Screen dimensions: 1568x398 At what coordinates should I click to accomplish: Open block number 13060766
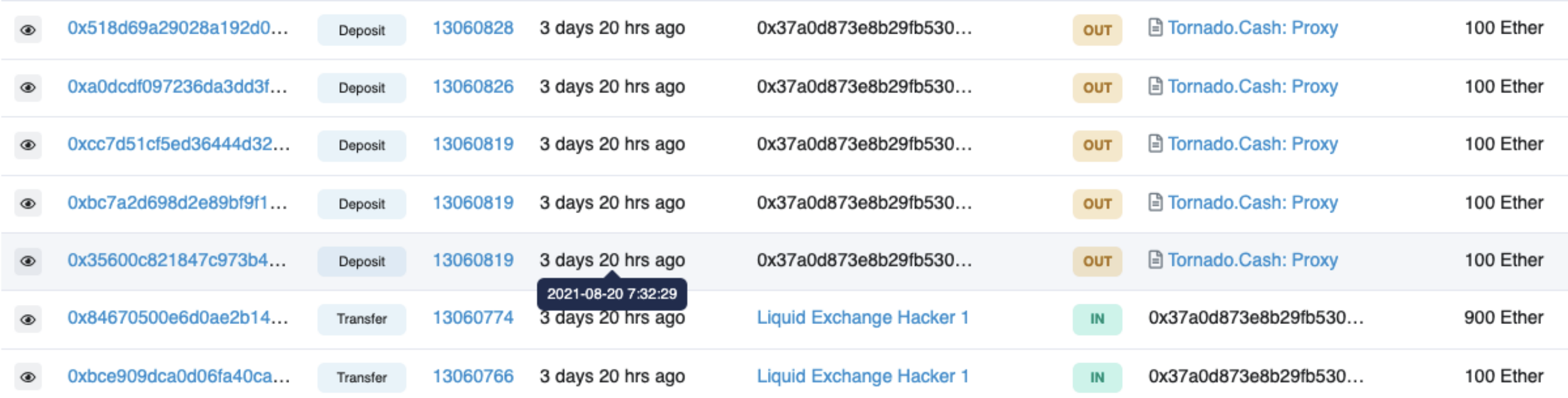pyautogui.click(x=473, y=377)
